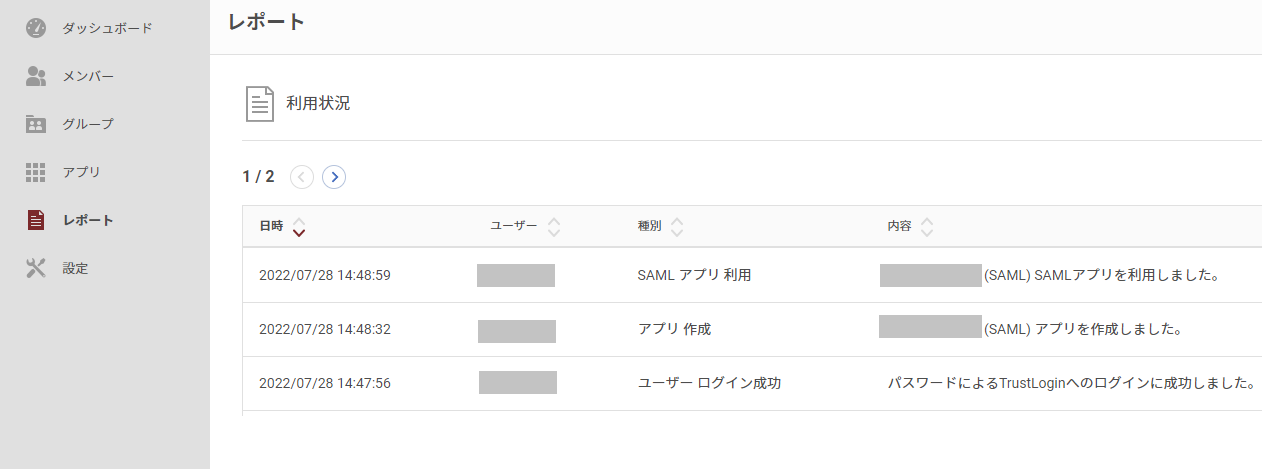Open the グループ icon in sidebar

coord(36,124)
